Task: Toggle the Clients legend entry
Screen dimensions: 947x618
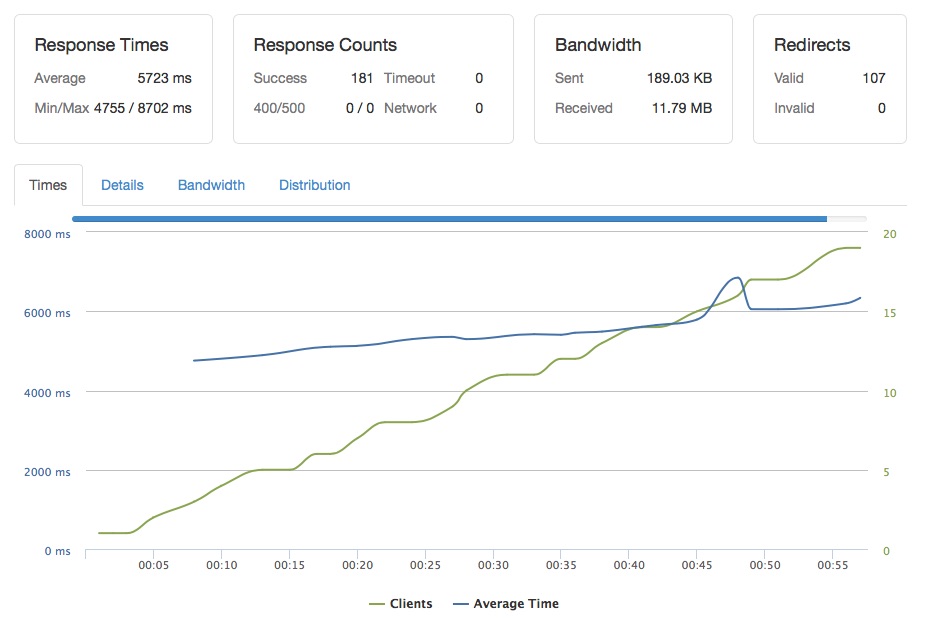Action: coord(401,604)
